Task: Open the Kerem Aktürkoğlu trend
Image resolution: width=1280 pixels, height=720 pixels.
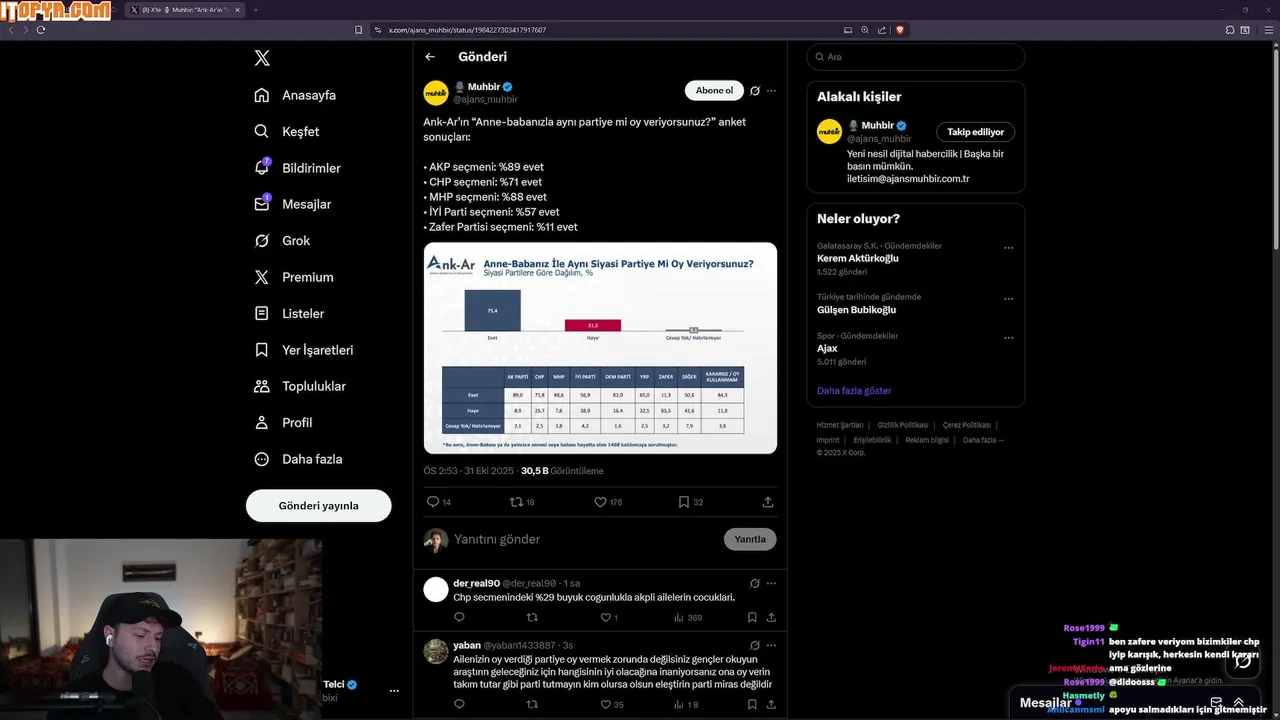Action: point(858,258)
